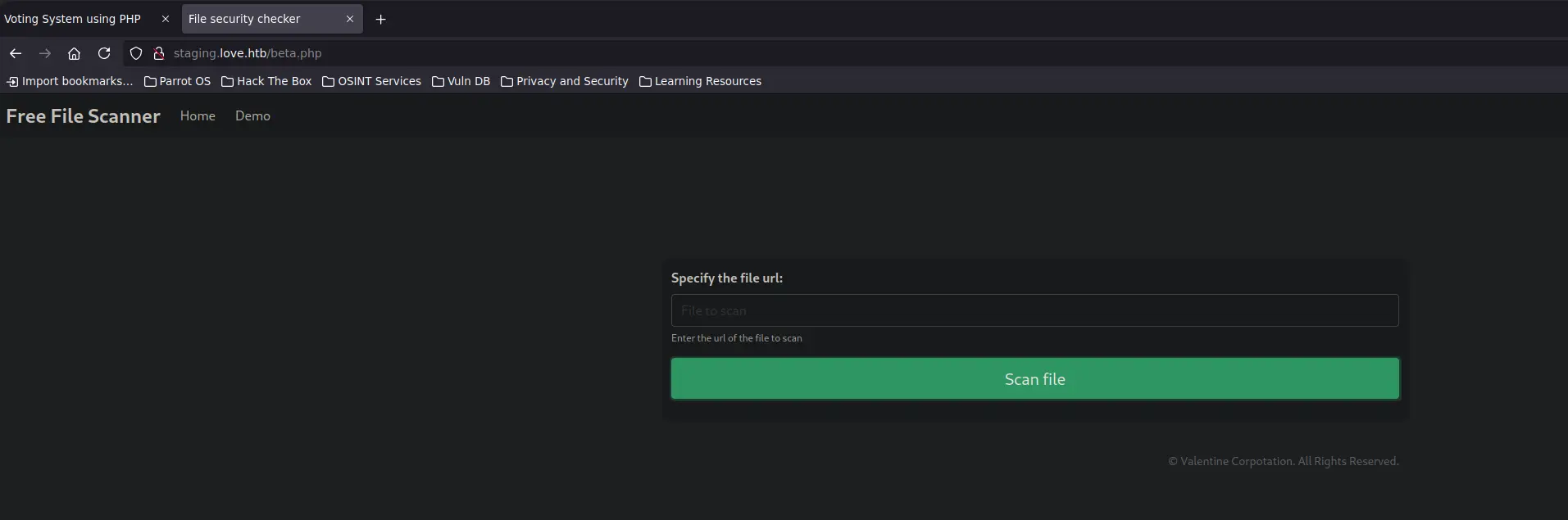
Task: Open a new tab with plus icon
Action: pyautogui.click(x=380, y=19)
